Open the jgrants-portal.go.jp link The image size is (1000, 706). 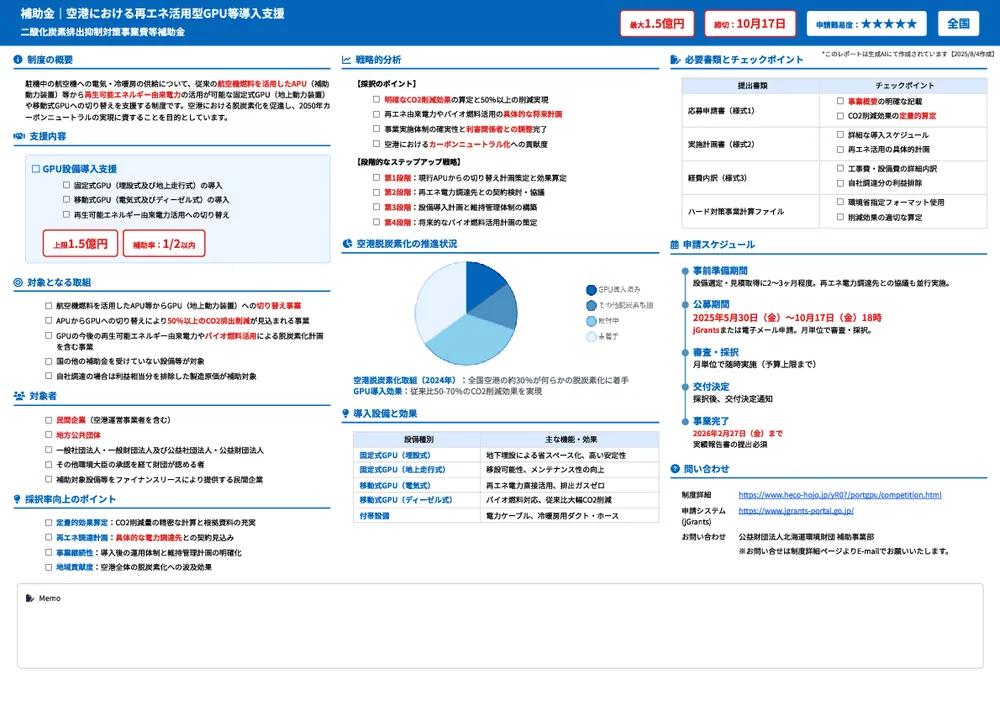coord(796,511)
